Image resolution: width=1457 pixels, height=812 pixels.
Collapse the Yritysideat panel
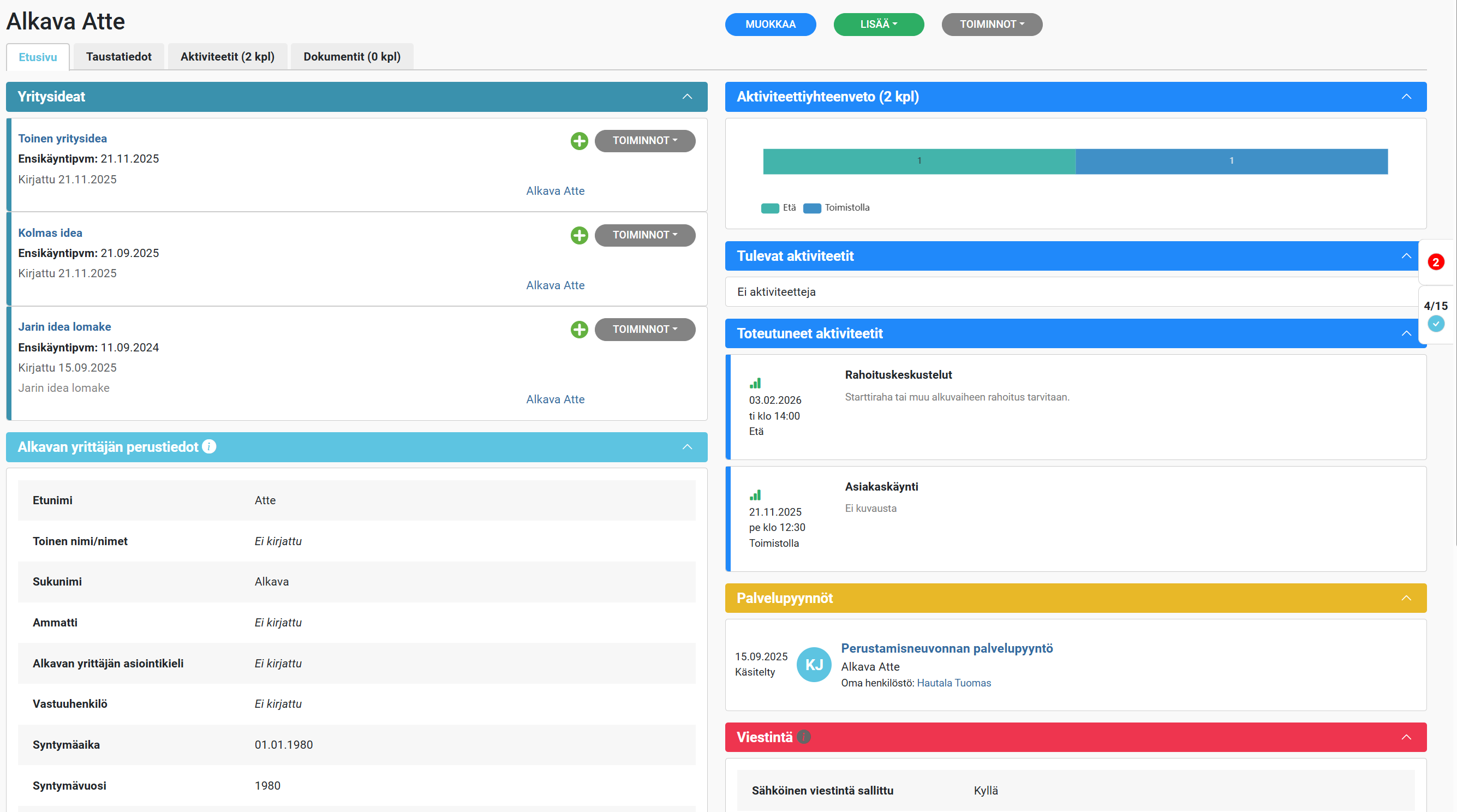[686, 97]
